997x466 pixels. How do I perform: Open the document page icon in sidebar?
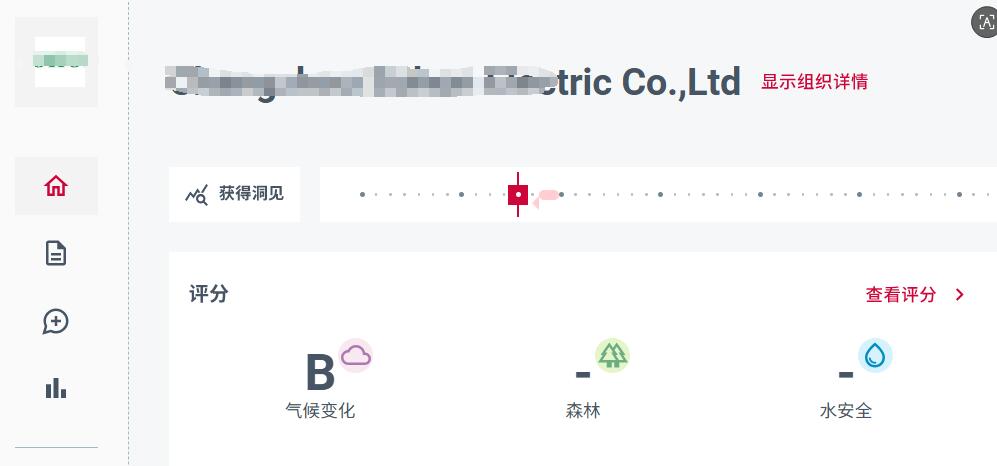pos(56,254)
